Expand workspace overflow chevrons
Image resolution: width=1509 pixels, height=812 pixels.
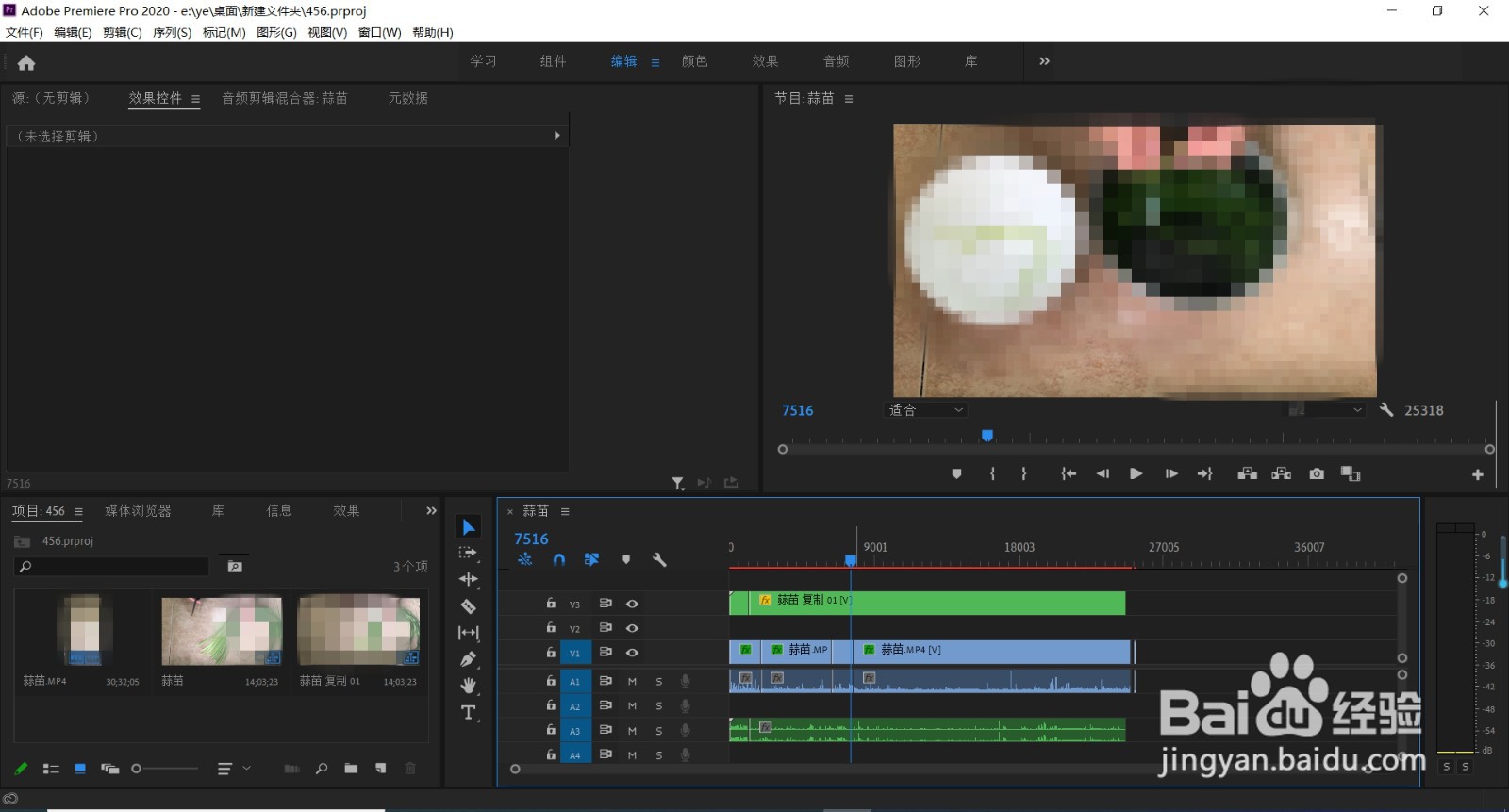[1044, 61]
